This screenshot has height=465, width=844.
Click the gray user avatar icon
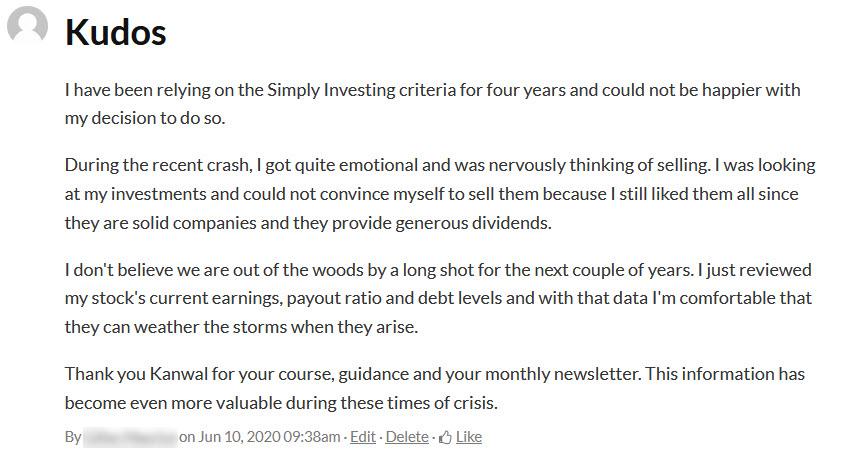click(27, 26)
